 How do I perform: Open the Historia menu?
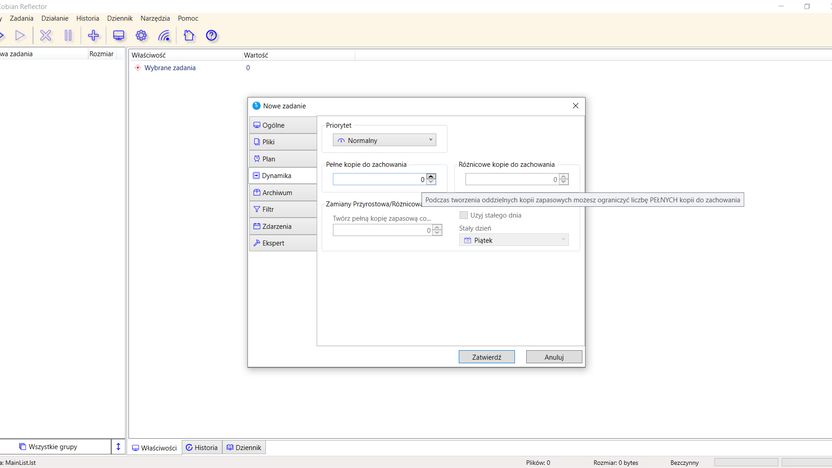click(x=88, y=18)
